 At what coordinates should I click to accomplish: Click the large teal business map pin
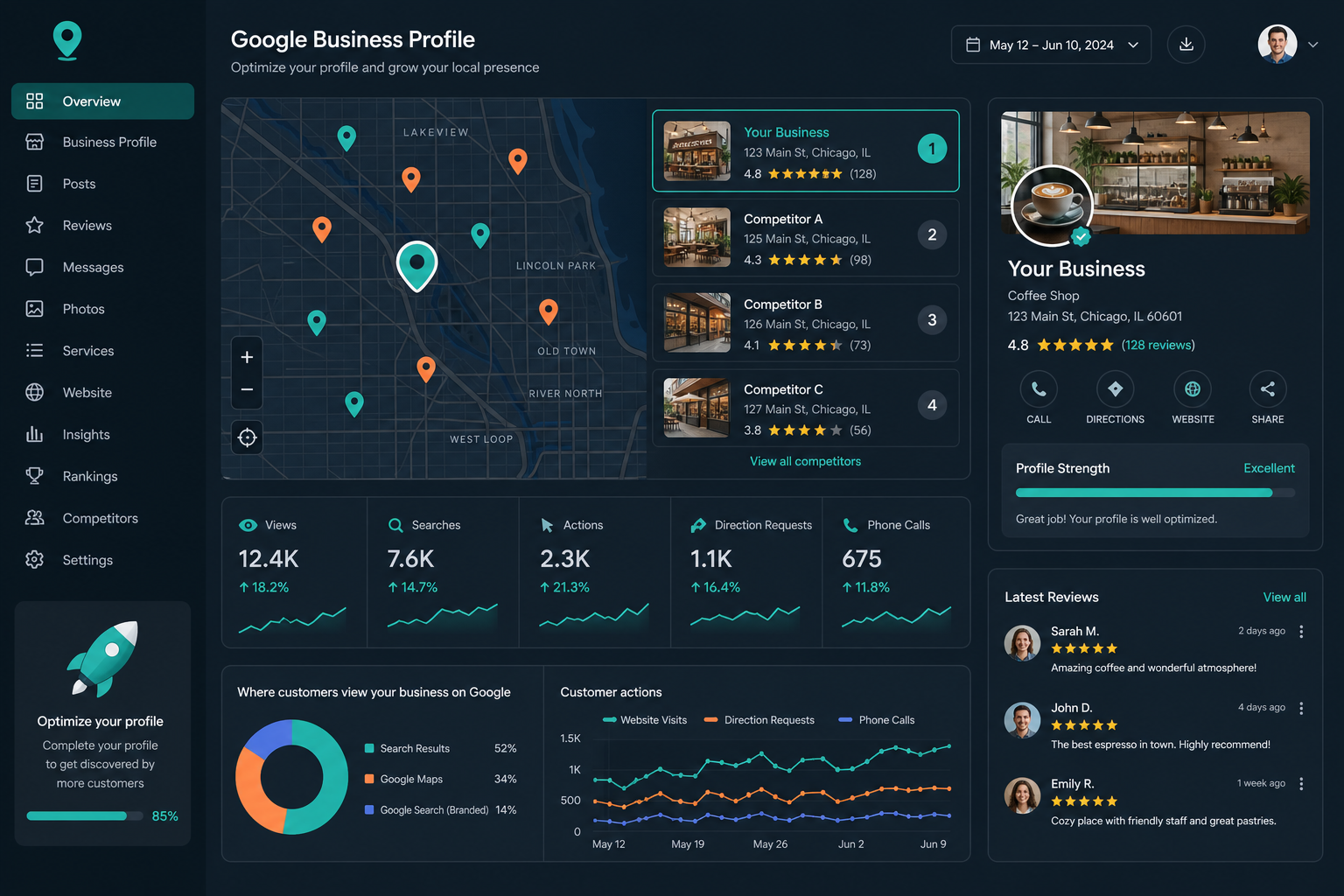click(x=416, y=265)
